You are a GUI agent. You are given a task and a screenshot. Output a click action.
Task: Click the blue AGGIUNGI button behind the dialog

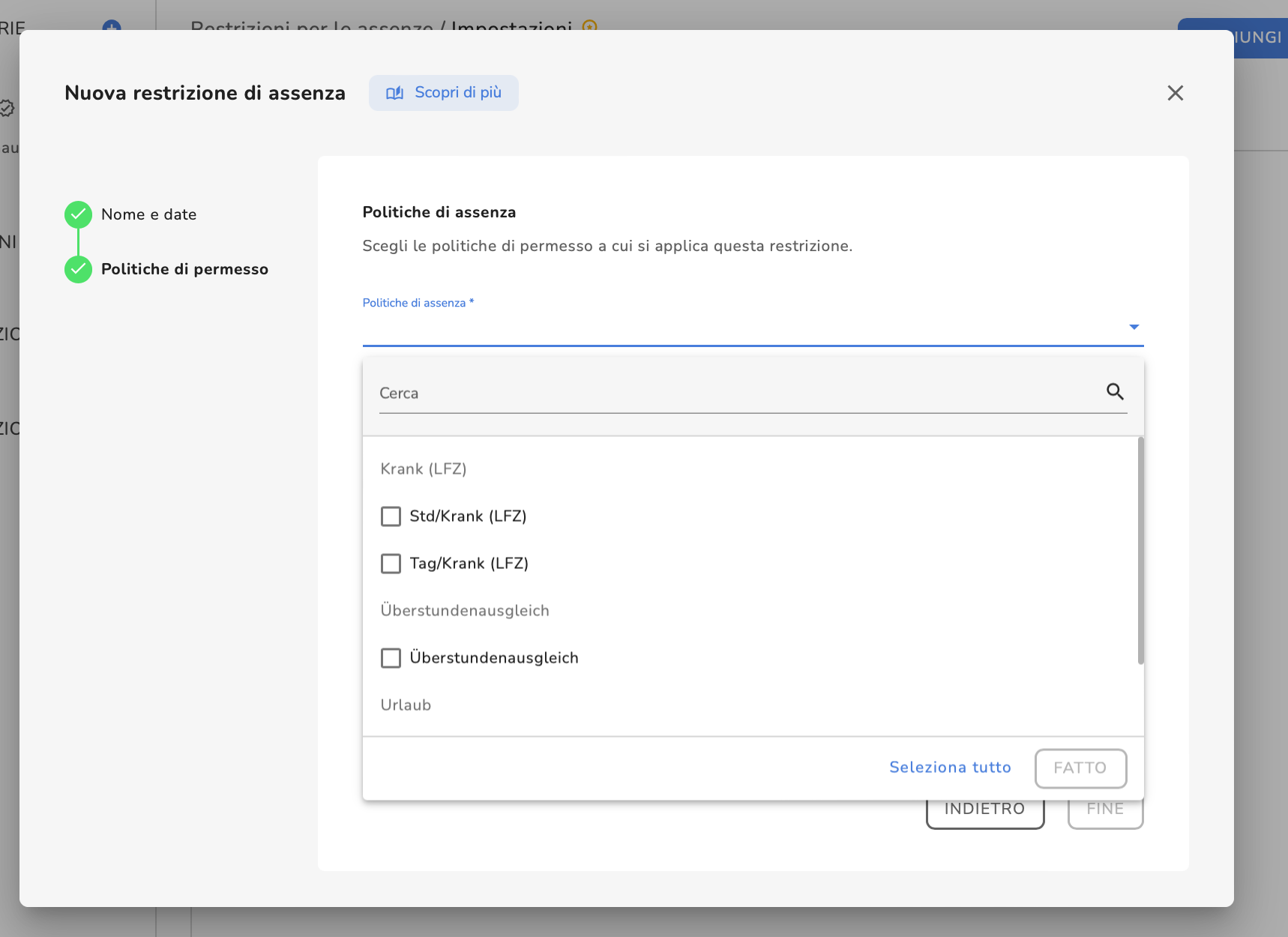coord(1261,39)
